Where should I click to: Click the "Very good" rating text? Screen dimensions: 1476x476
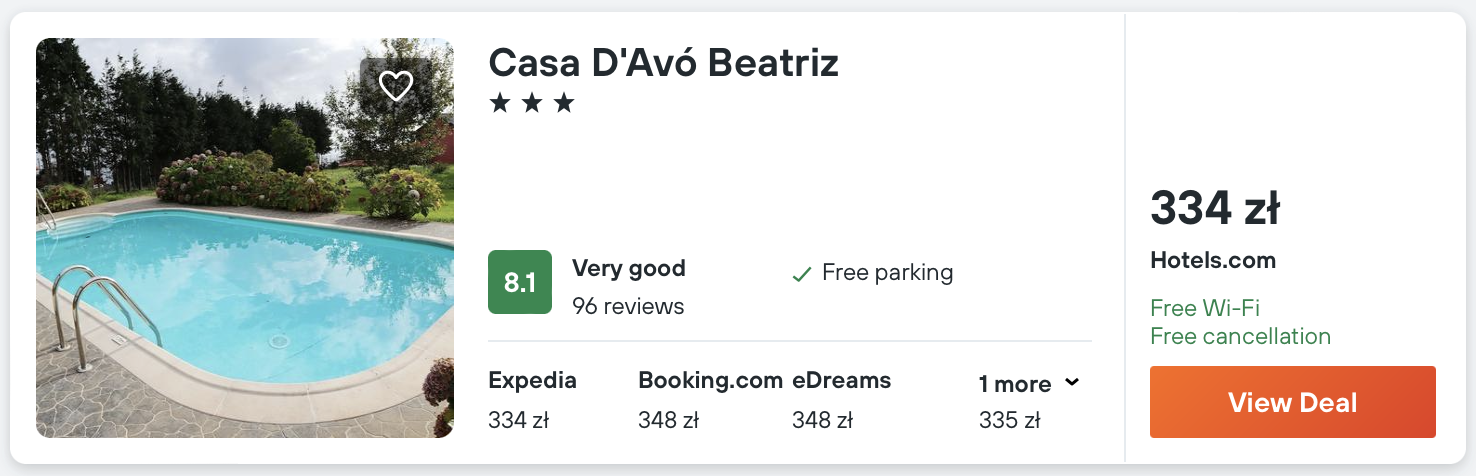click(628, 268)
